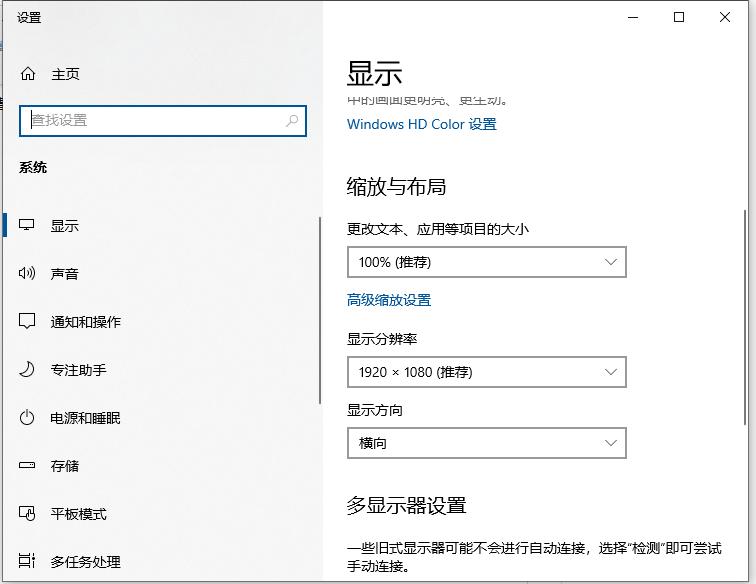This screenshot has height=584, width=756.
Task: Click the 缩放与布局 heading
Action: click(x=396, y=187)
